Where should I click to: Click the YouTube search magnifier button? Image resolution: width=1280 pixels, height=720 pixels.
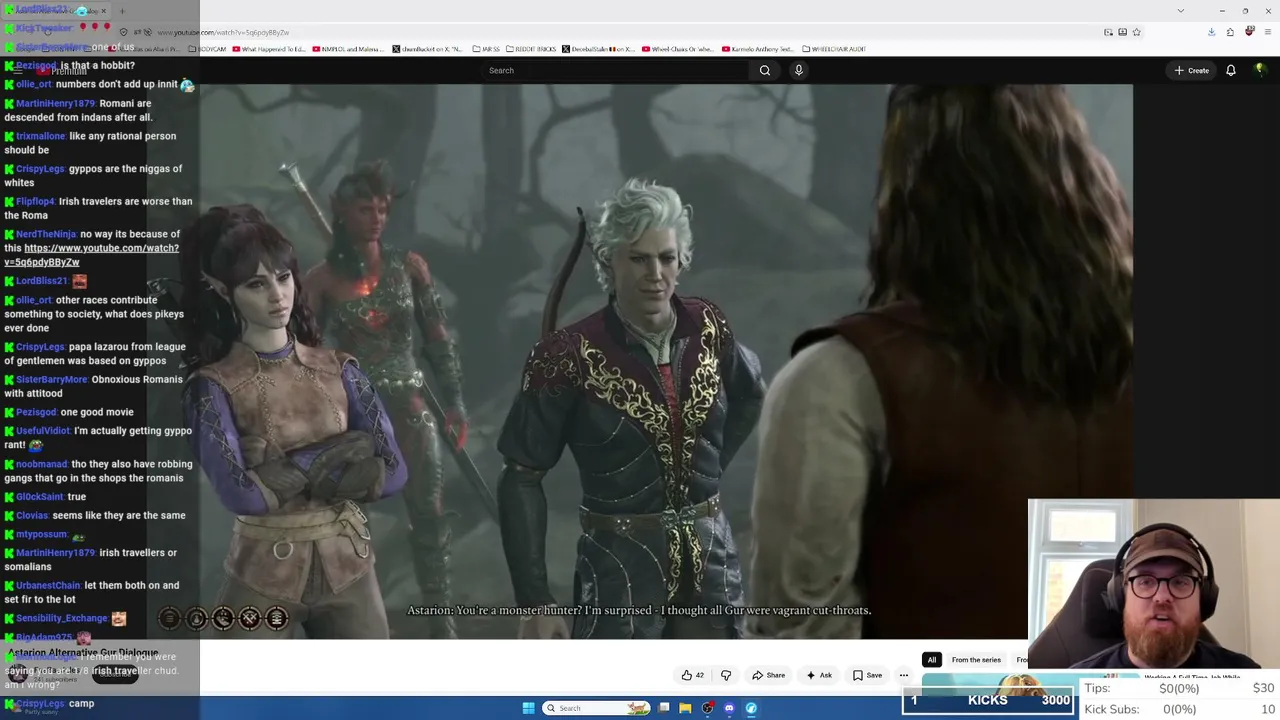click(765, 70)
